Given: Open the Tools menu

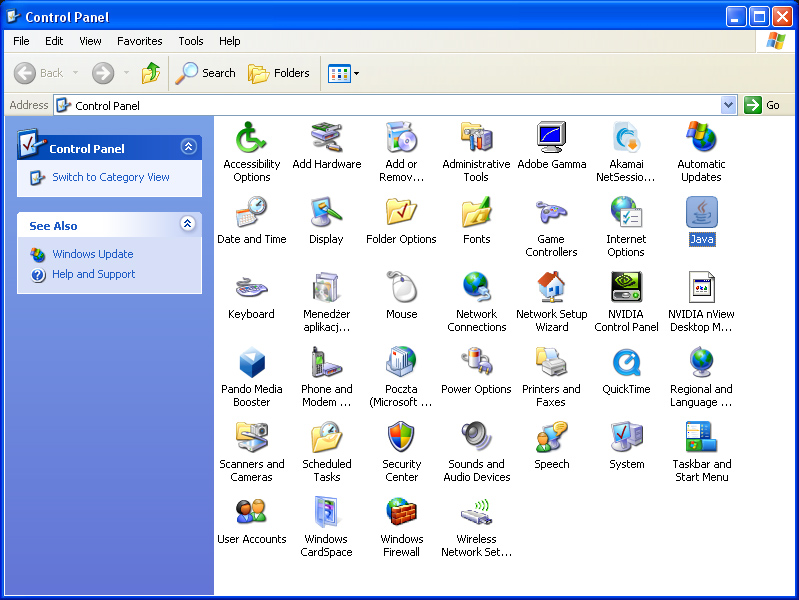Looking at the screenshot, I should click(x=191, y=41).
